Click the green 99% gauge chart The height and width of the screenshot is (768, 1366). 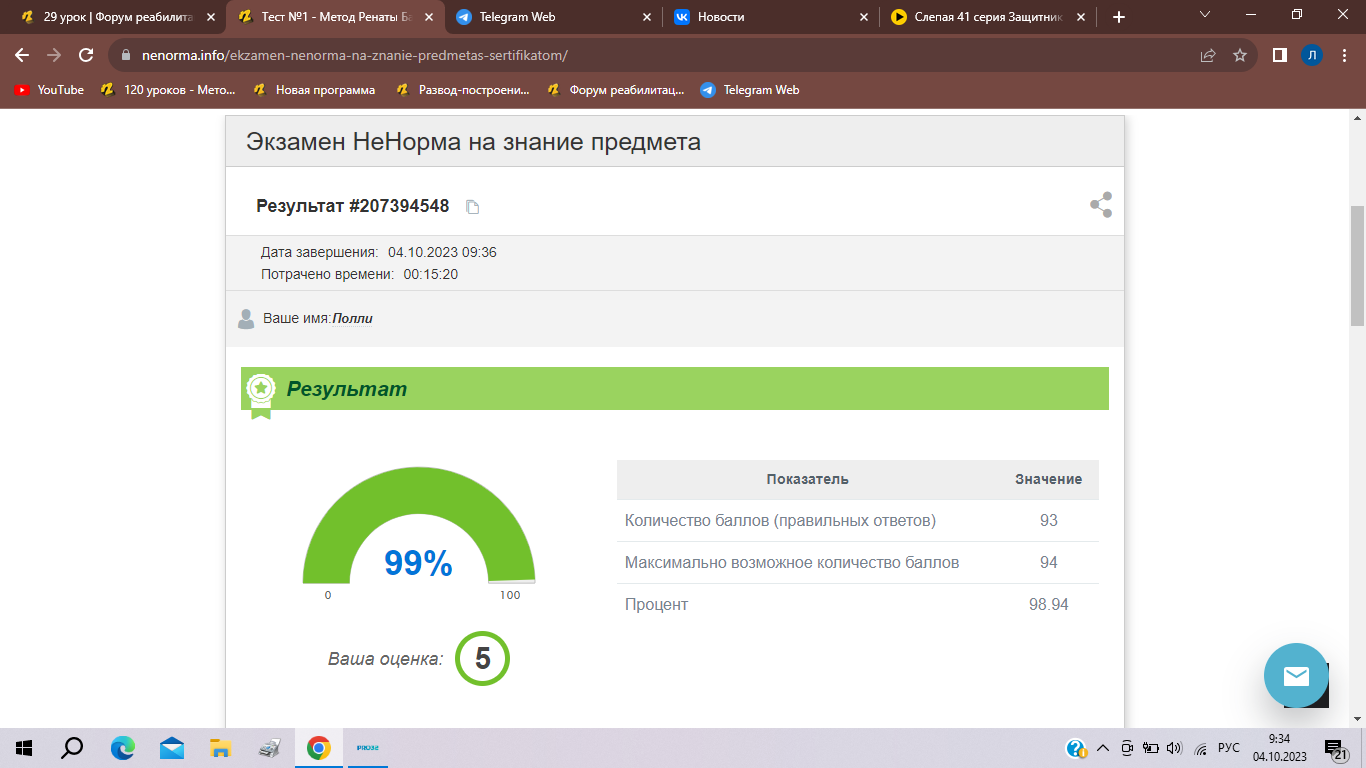(x=418, y=530)
